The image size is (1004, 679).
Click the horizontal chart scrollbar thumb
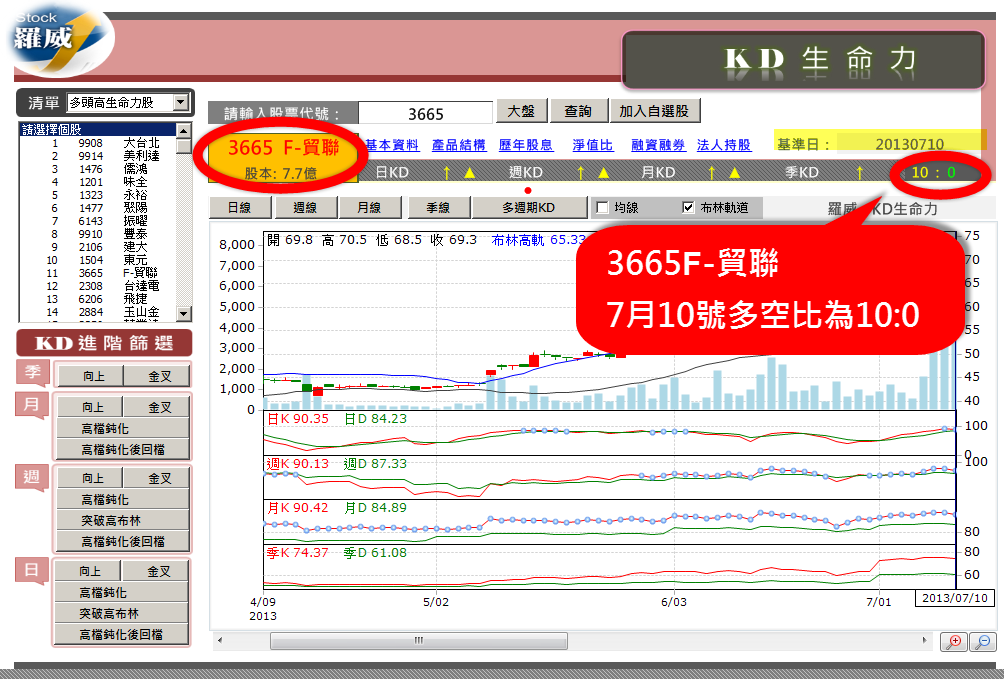[419, 640]
